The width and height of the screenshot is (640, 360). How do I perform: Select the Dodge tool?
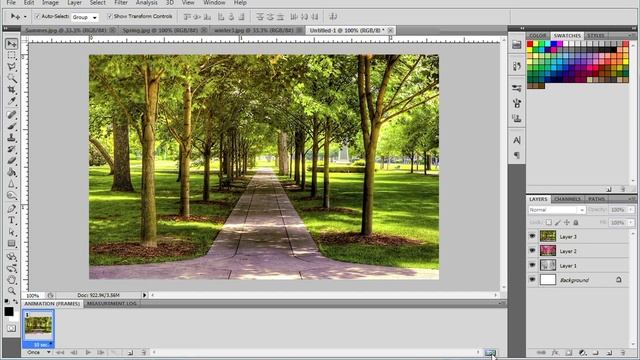point(11,195)
